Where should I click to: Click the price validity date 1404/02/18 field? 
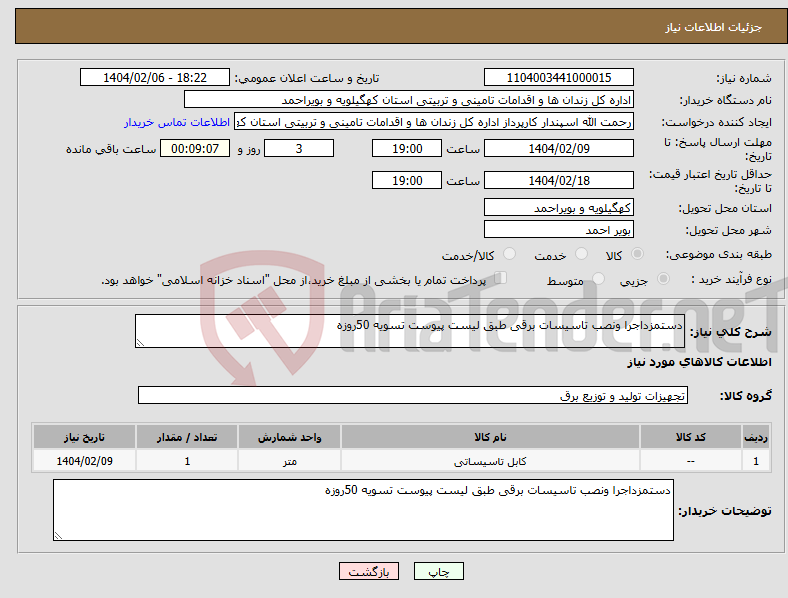[x=558, y=180]
